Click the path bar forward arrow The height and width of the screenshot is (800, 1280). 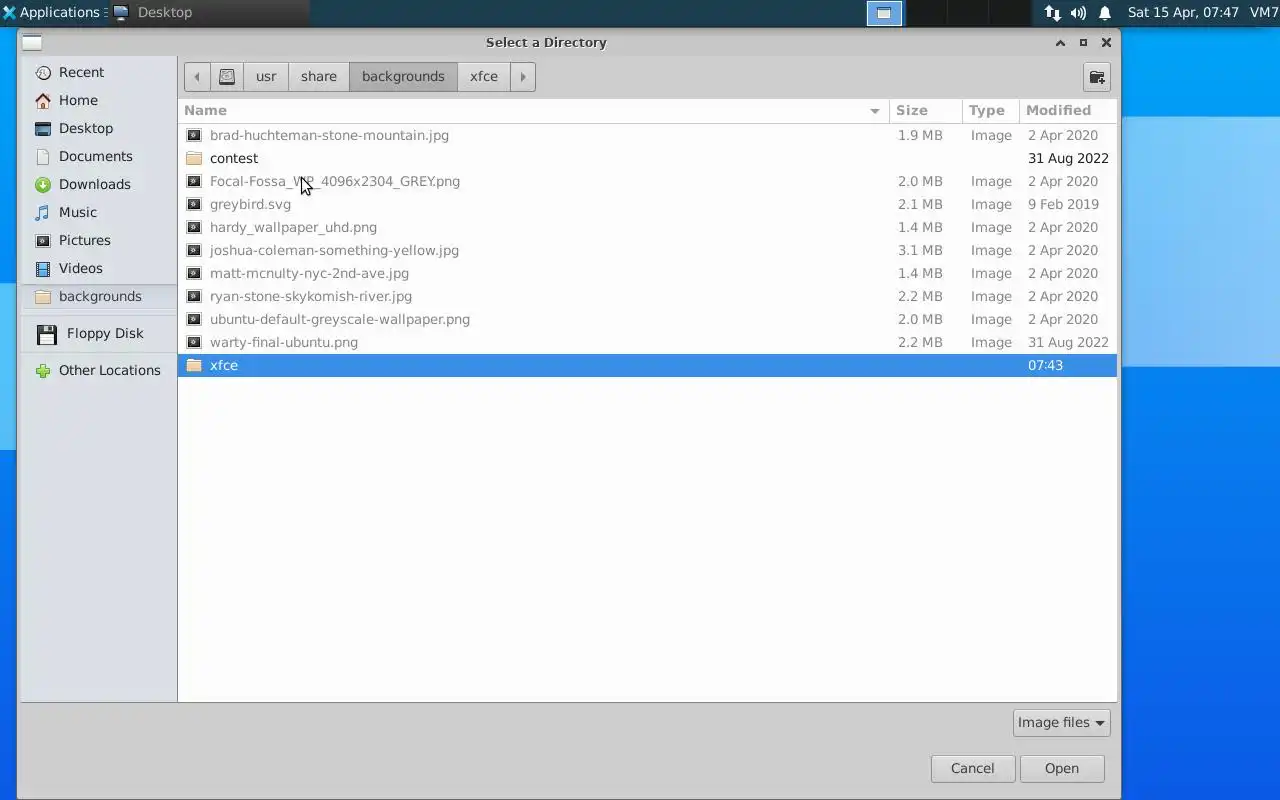pos(523,77)
